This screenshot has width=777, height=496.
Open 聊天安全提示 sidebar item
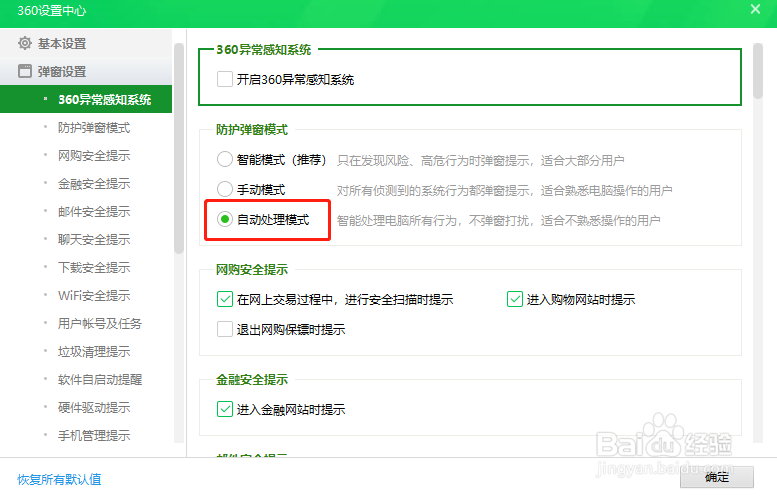[94, 240]
